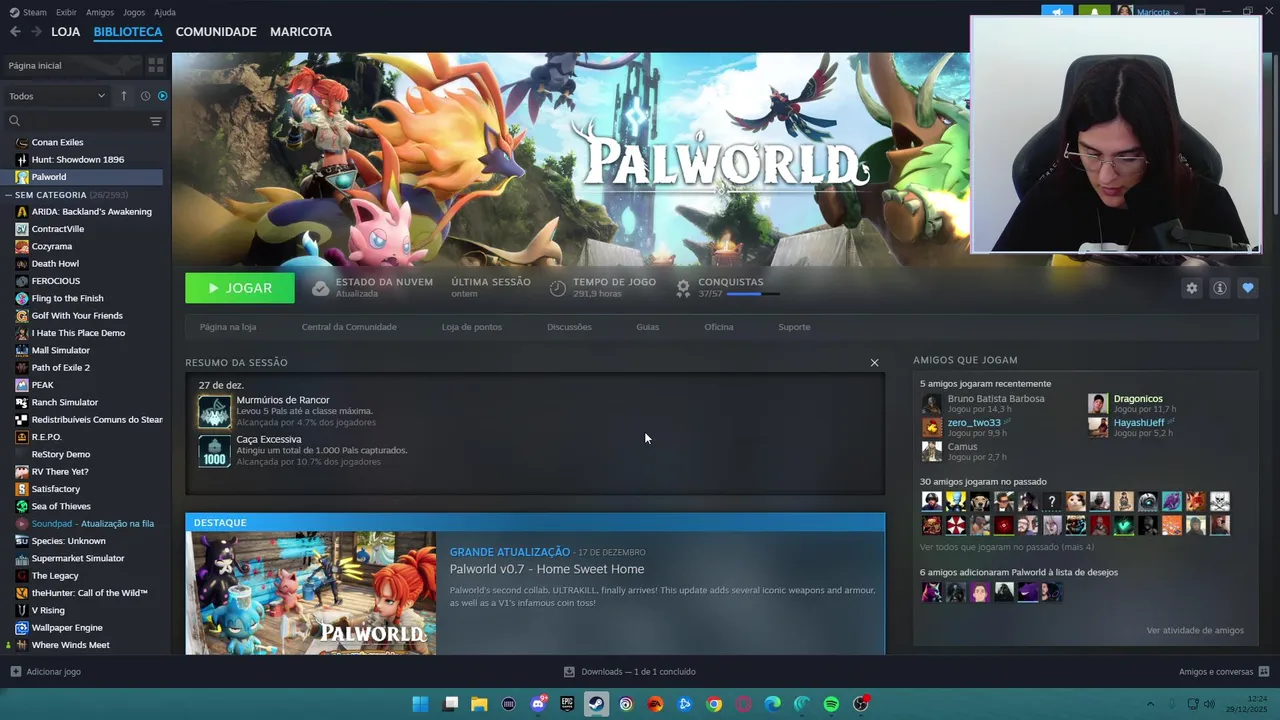Image resolution: width=1280 pixels, height=720 pixels.
Task: Open the library grid view icon
Action: click(155, 65)
